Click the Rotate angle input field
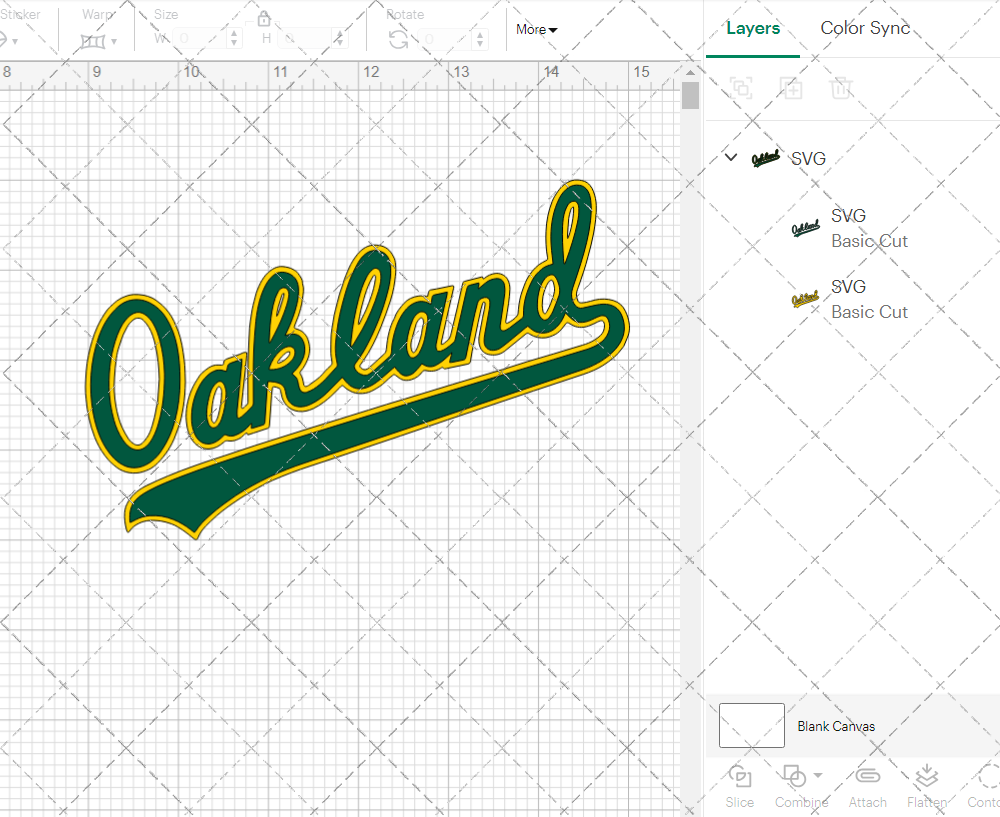1000x817 pixels. click(x=446, y=39)
